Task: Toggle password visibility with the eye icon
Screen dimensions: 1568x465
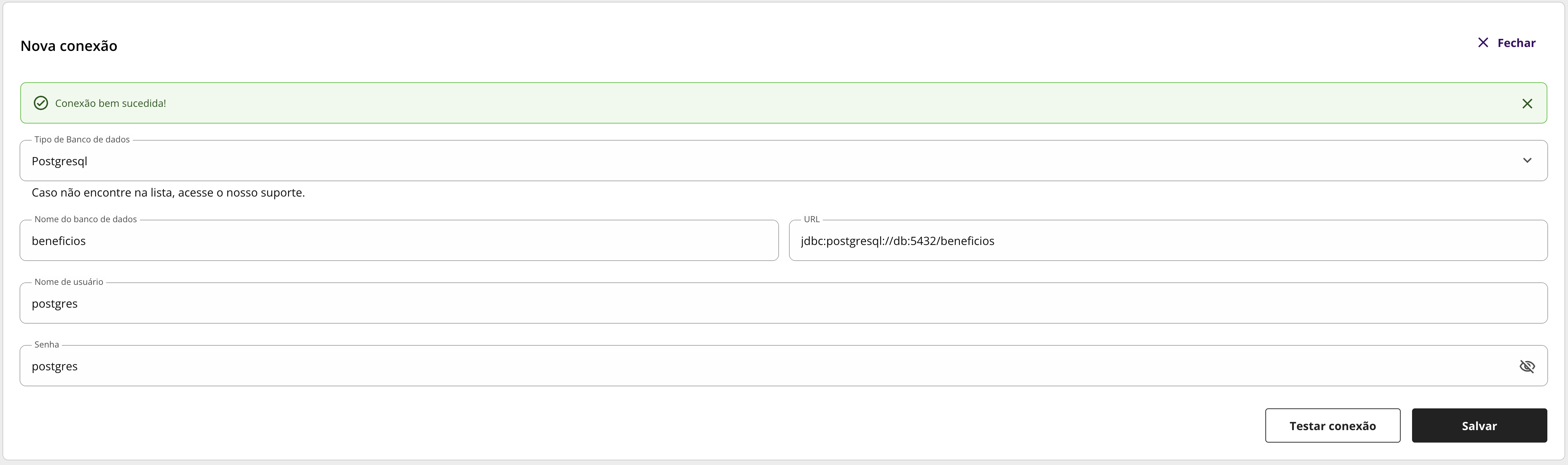Action: pos(1527,366)
